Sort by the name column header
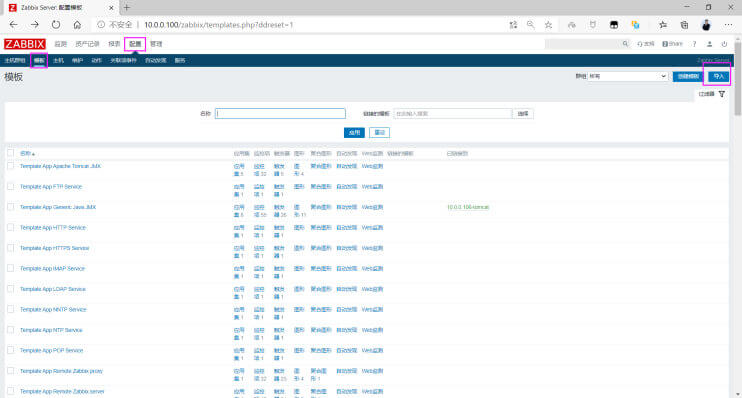742x398 pixels. (27, 153)
